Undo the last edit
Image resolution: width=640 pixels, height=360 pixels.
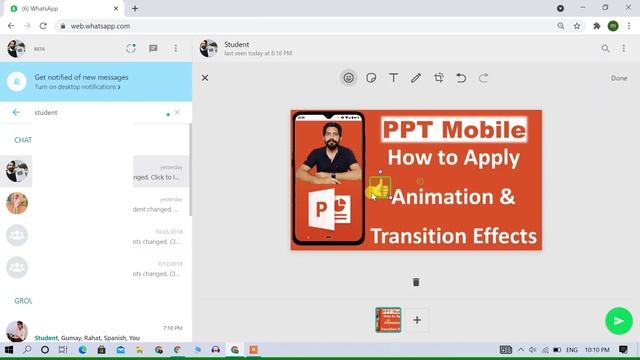coord(461,78)
